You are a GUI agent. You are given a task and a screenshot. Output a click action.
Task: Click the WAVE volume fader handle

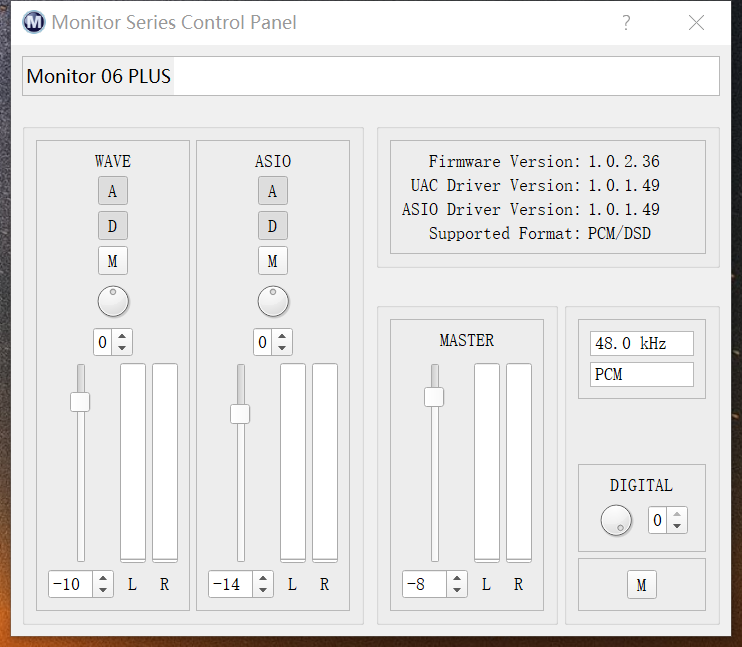click(80, 402)
